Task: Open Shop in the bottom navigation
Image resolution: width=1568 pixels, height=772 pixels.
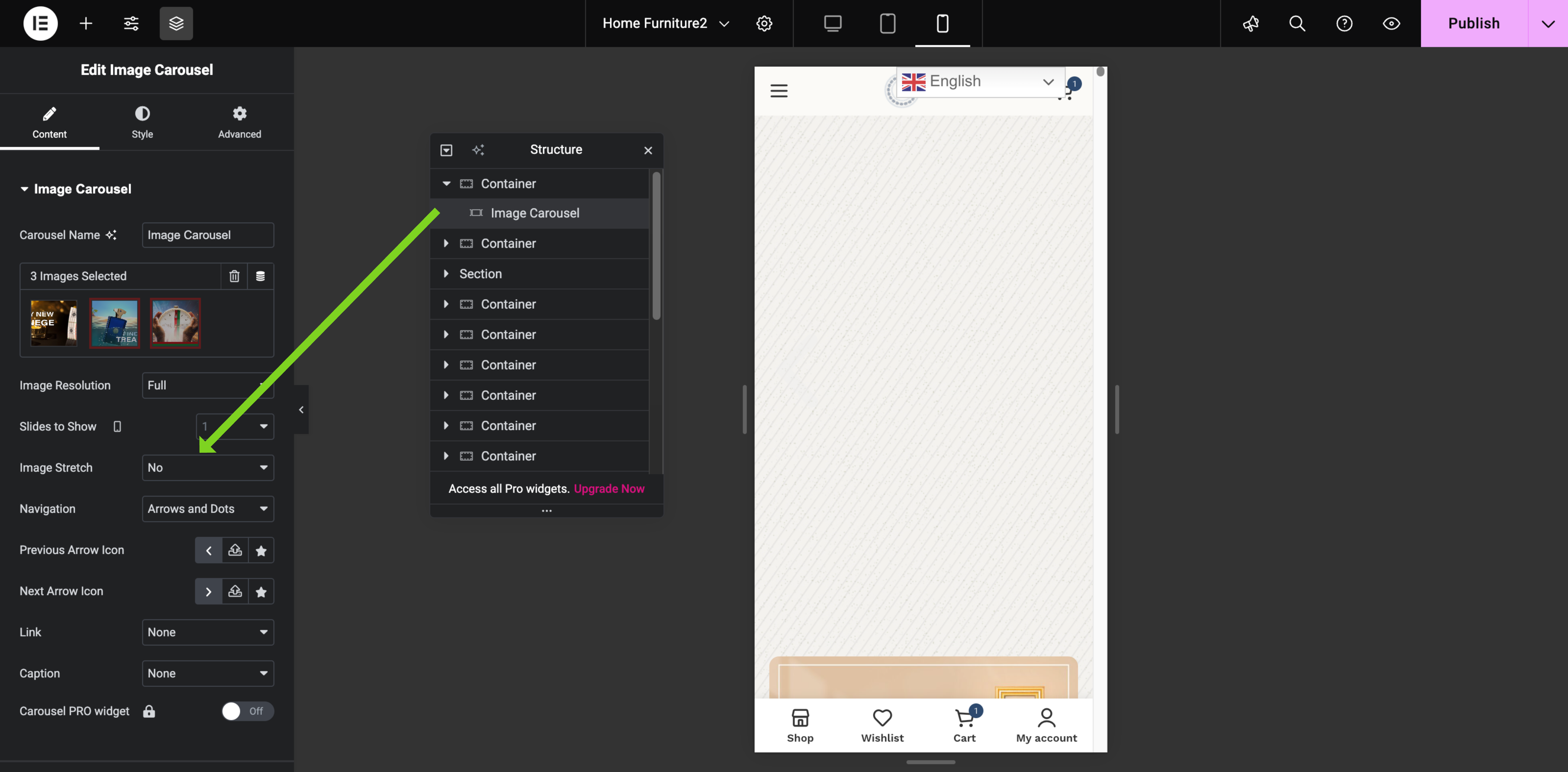Action: [x=800, y=725]
